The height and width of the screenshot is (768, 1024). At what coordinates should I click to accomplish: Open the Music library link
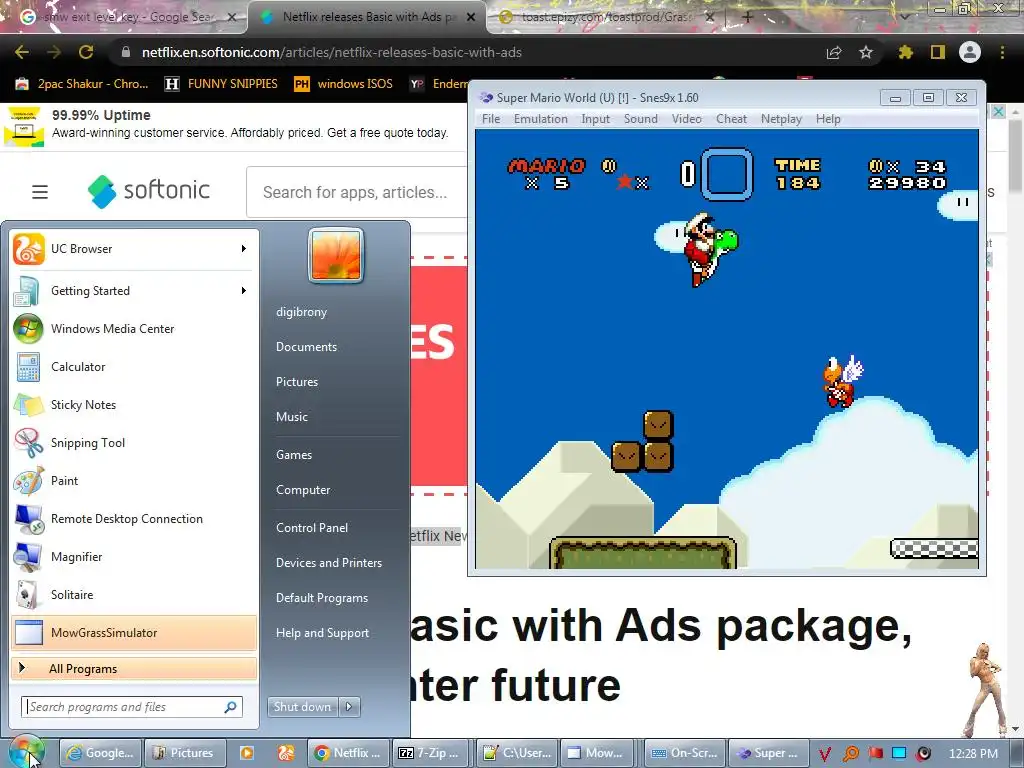pyautogui.click(x=291, y=417)
